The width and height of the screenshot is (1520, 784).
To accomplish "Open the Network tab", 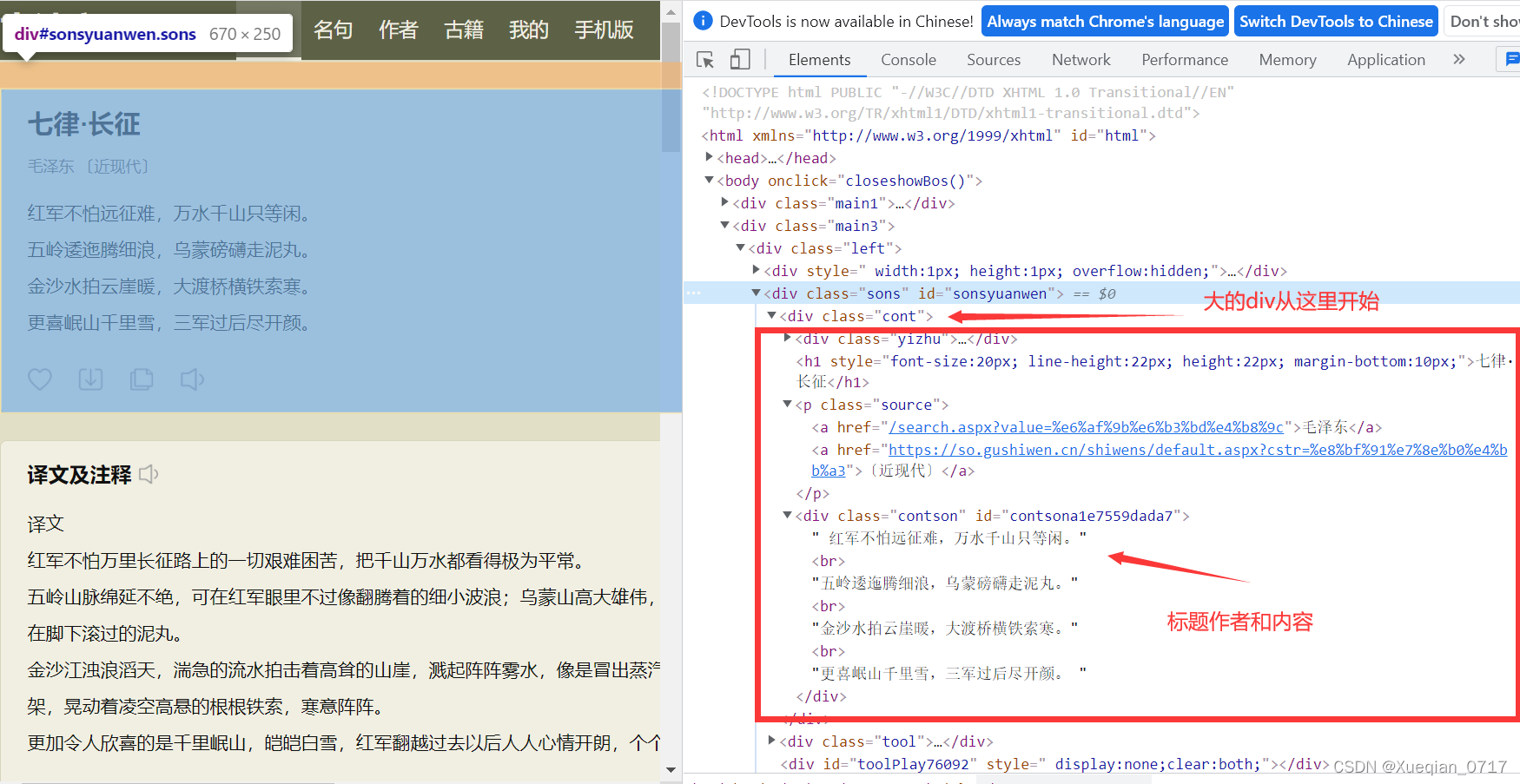I will click(1081, 60).
